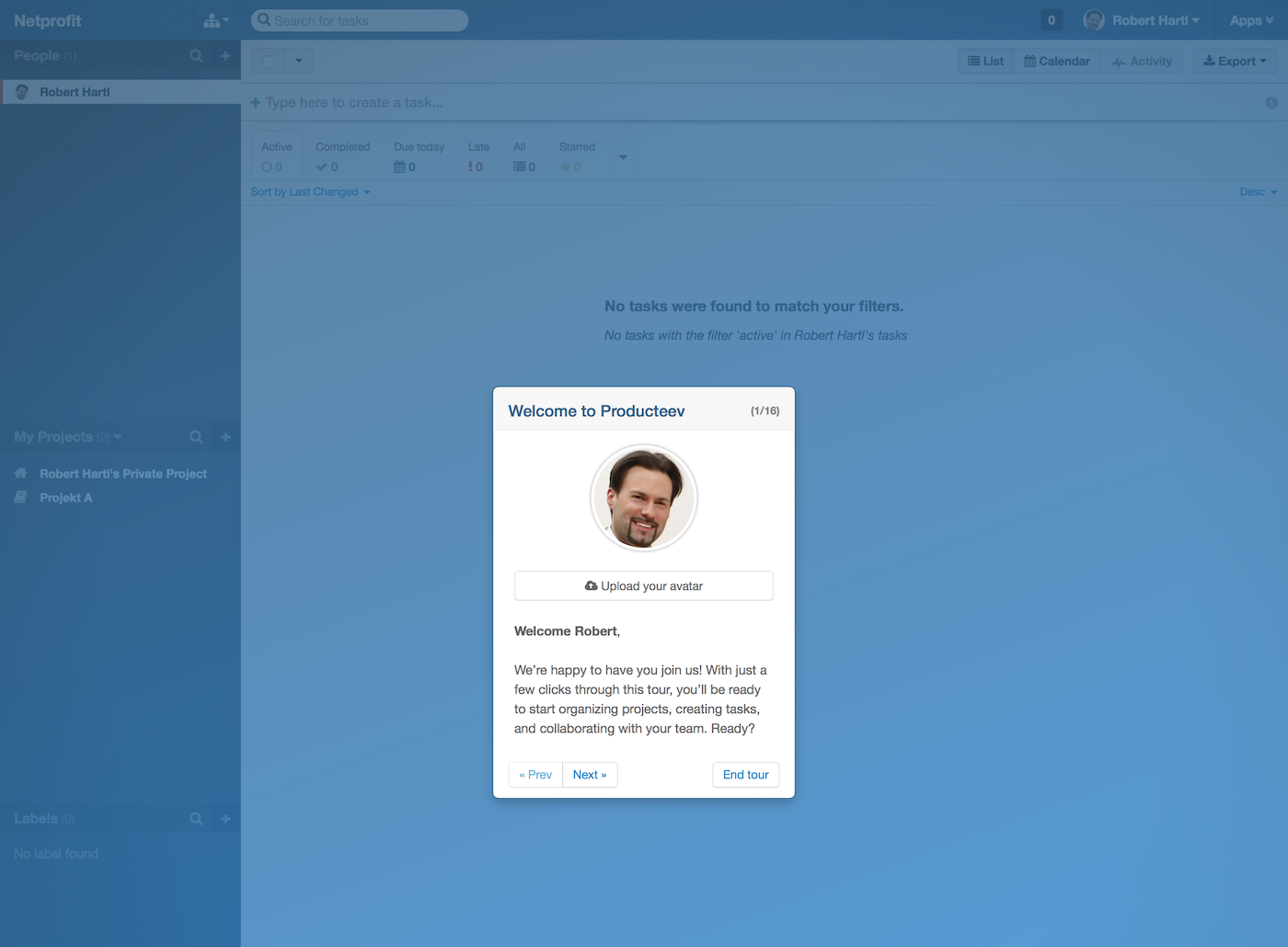This screenshot has height=947, width=1288.
Task: Switch to List view
Action: point(985,61)
